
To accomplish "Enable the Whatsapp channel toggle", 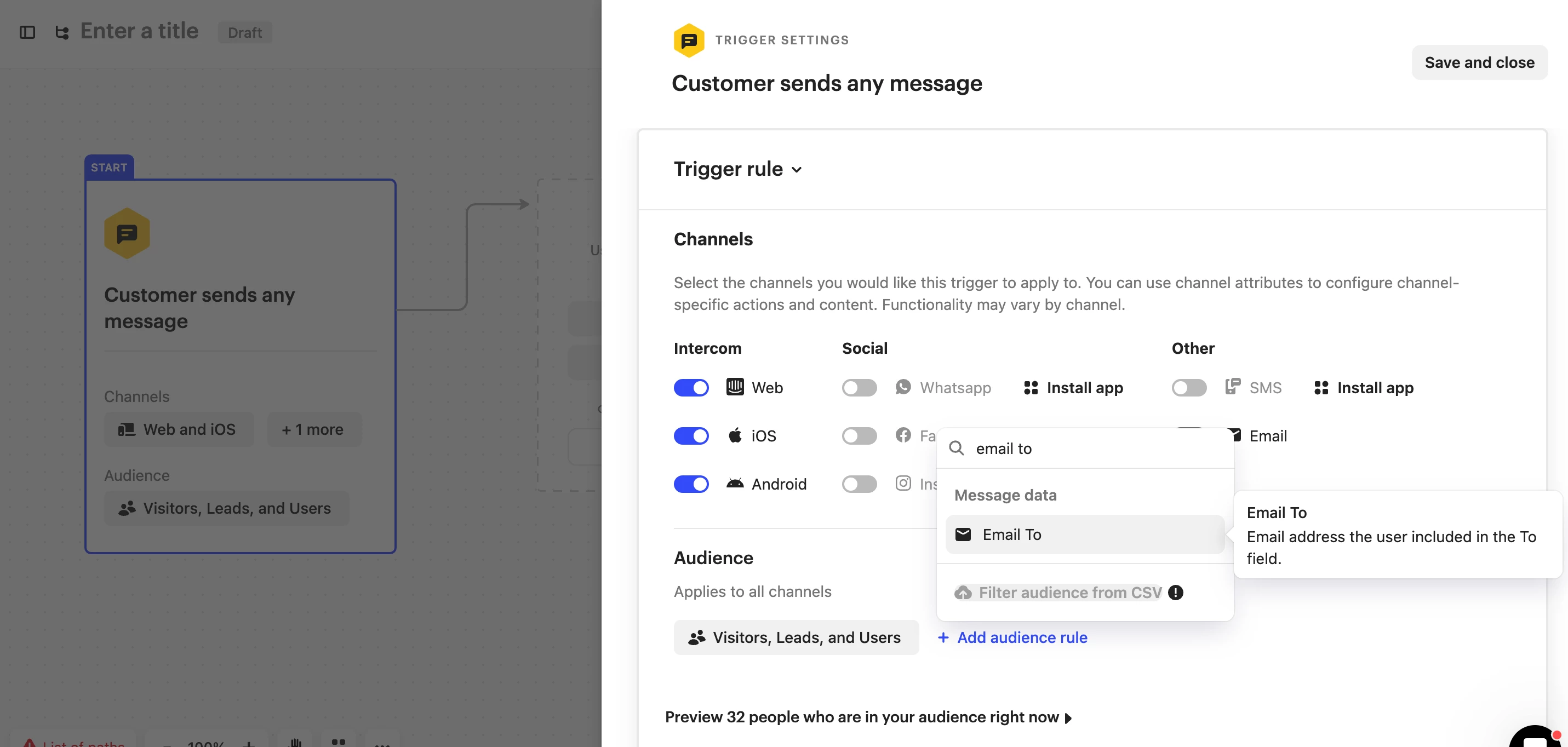I will pos(859,388).
